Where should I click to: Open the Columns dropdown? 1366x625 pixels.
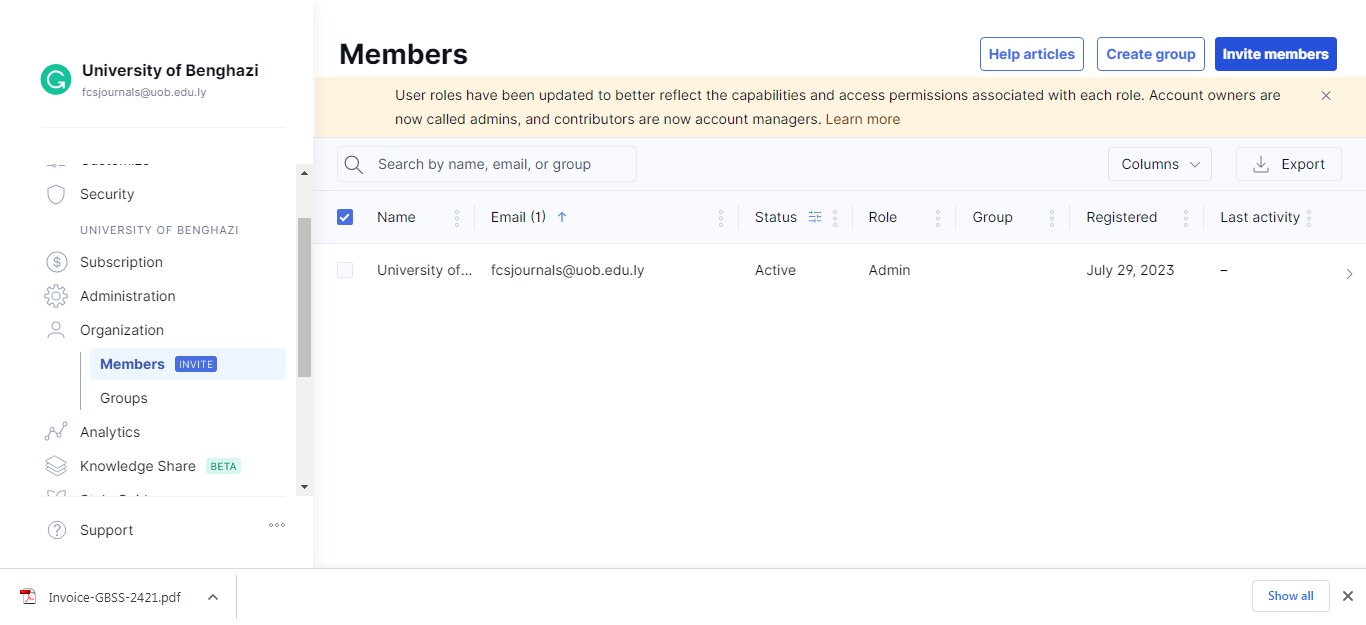1159,164
